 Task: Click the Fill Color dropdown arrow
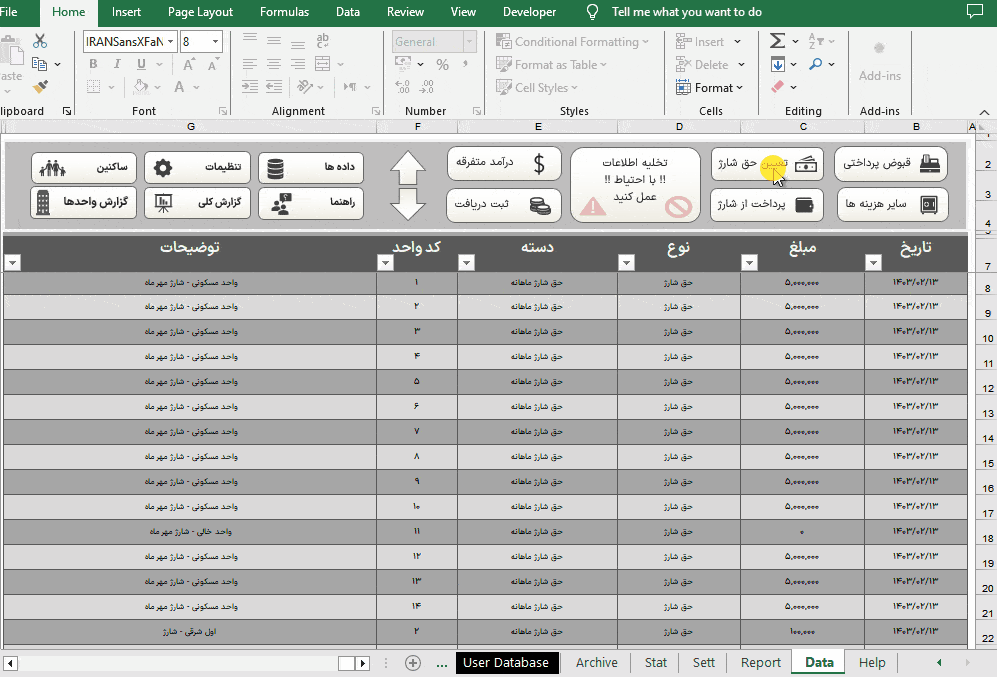158,87
